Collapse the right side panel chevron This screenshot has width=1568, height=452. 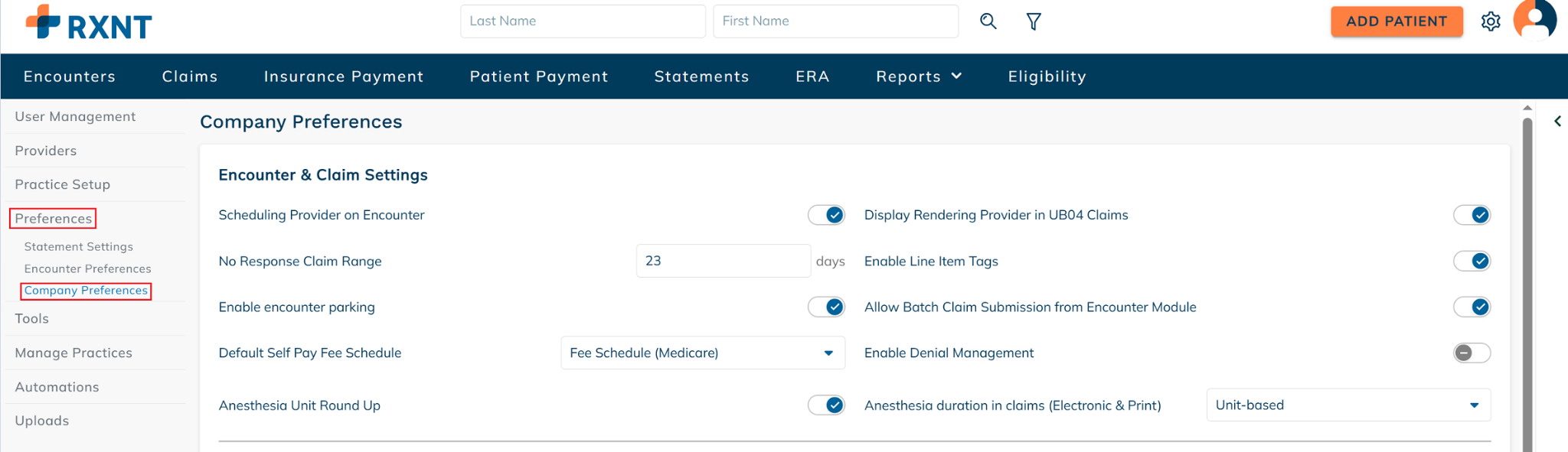tap(1557, 122)
